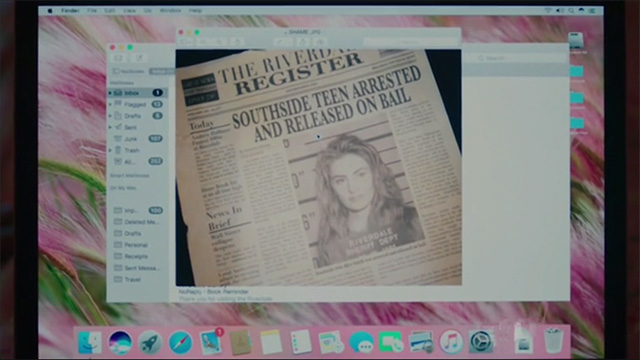640x360 pixels.
Task: Select Flagged mailbox in sidebar
Action: 138,104
